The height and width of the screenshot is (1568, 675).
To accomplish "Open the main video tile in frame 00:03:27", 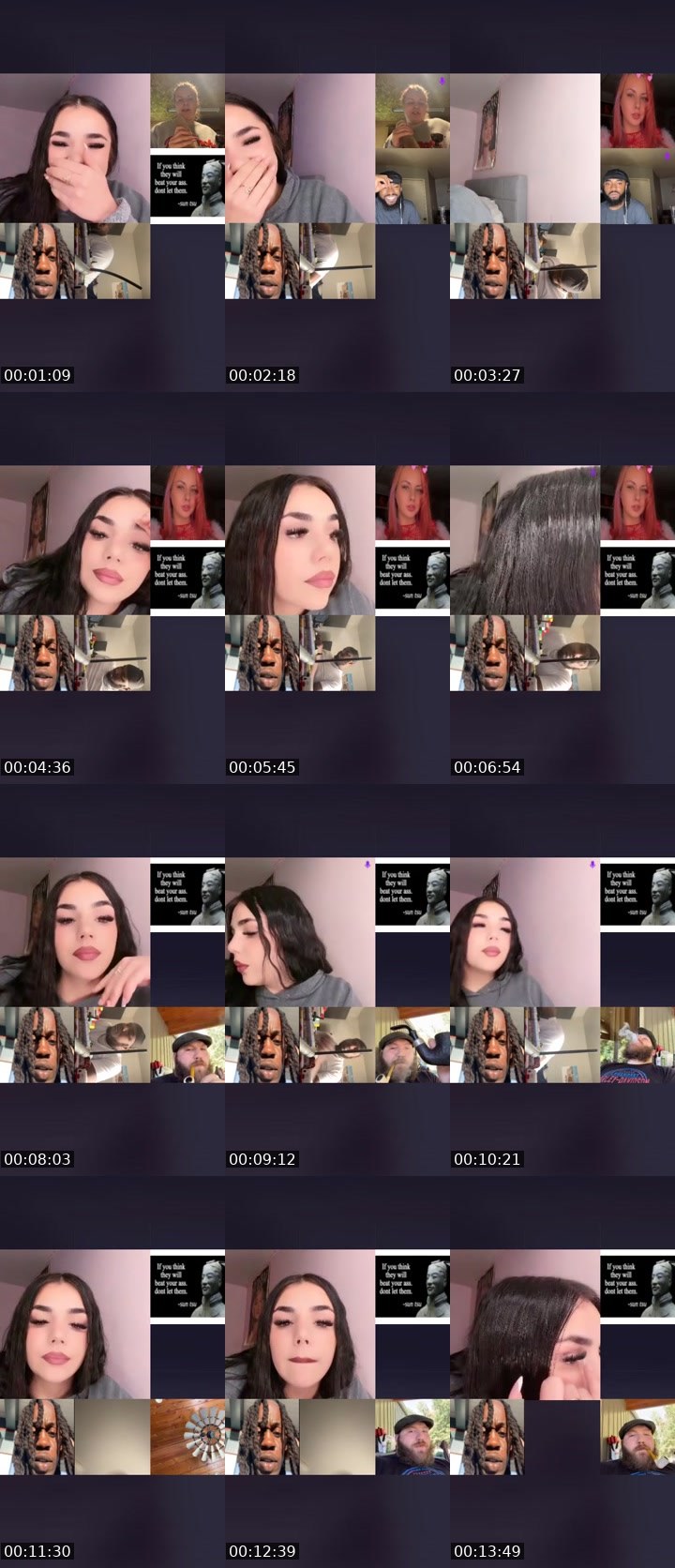I will (525, 148).
